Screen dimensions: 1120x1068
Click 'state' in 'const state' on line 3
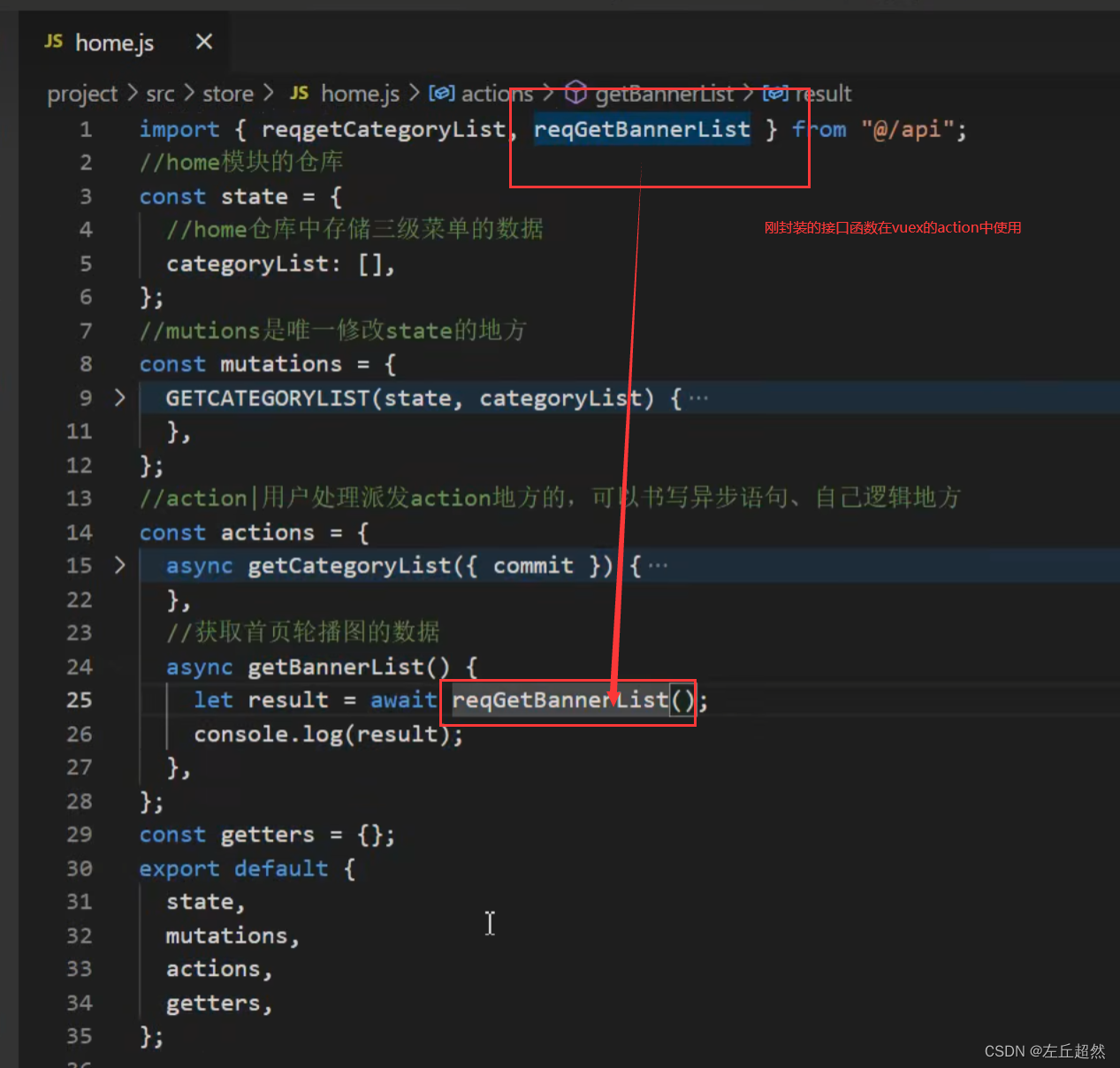255,196
